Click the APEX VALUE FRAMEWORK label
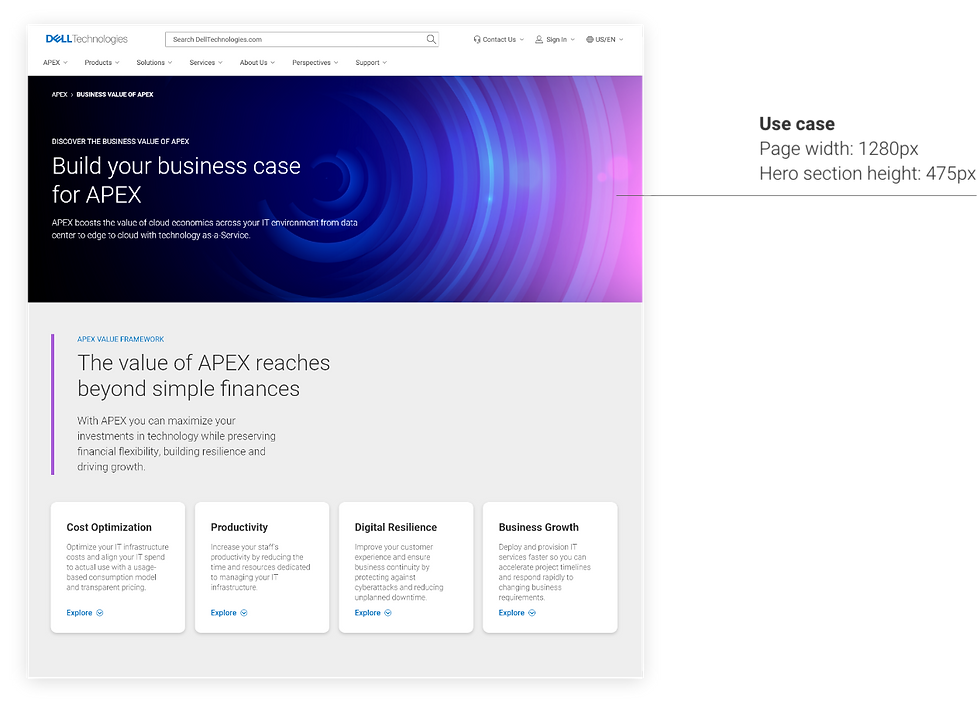This screenshot has width=977, height=708. pyautogui.click(x=121, y=339)
